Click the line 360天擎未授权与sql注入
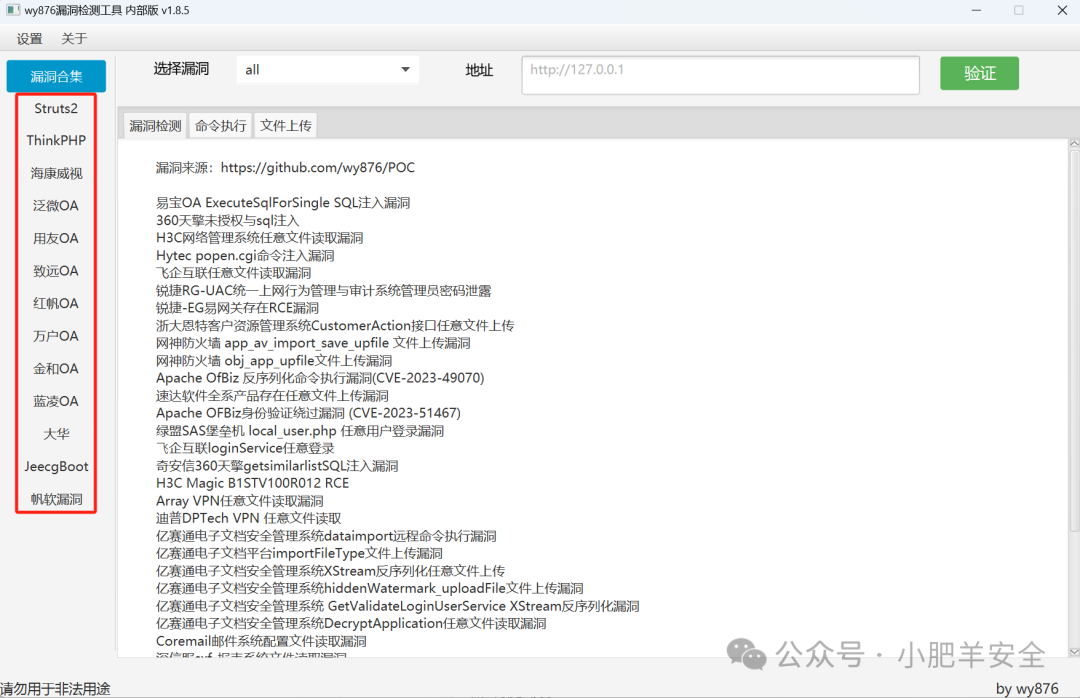1080x698 pixels. 227,220
